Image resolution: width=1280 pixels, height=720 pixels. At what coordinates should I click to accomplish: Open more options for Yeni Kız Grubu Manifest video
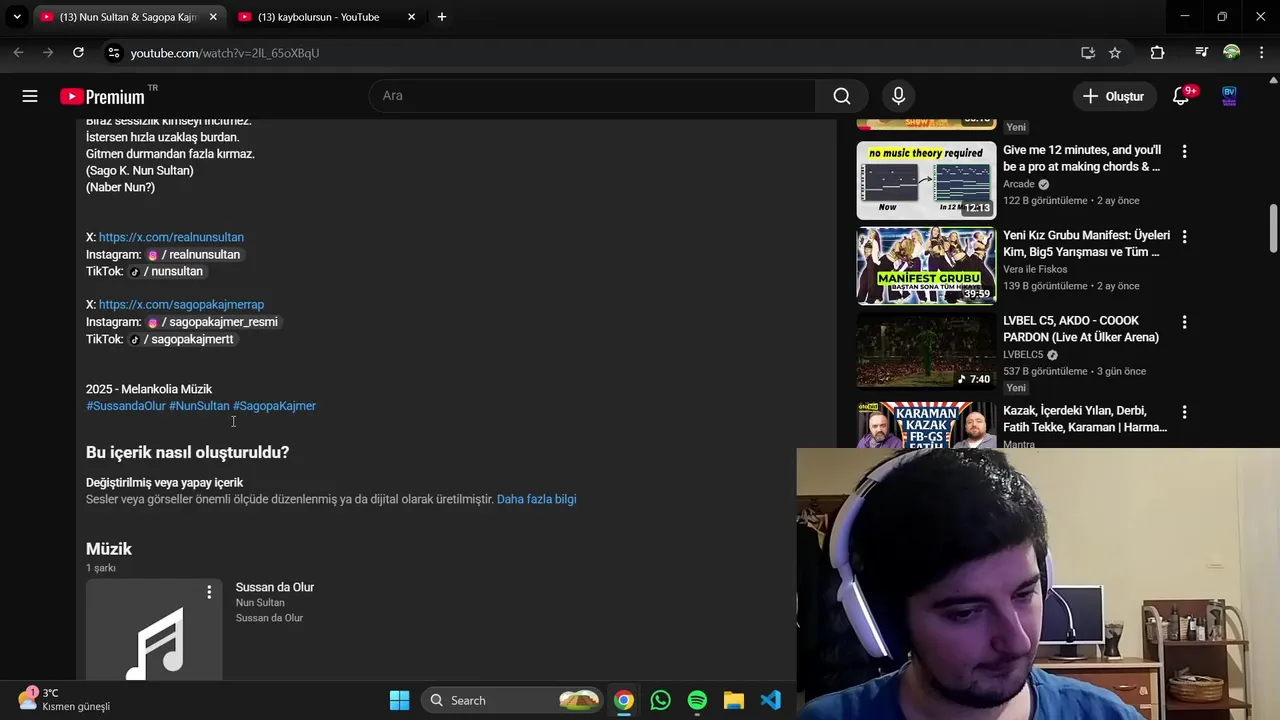click(1184, 237)
